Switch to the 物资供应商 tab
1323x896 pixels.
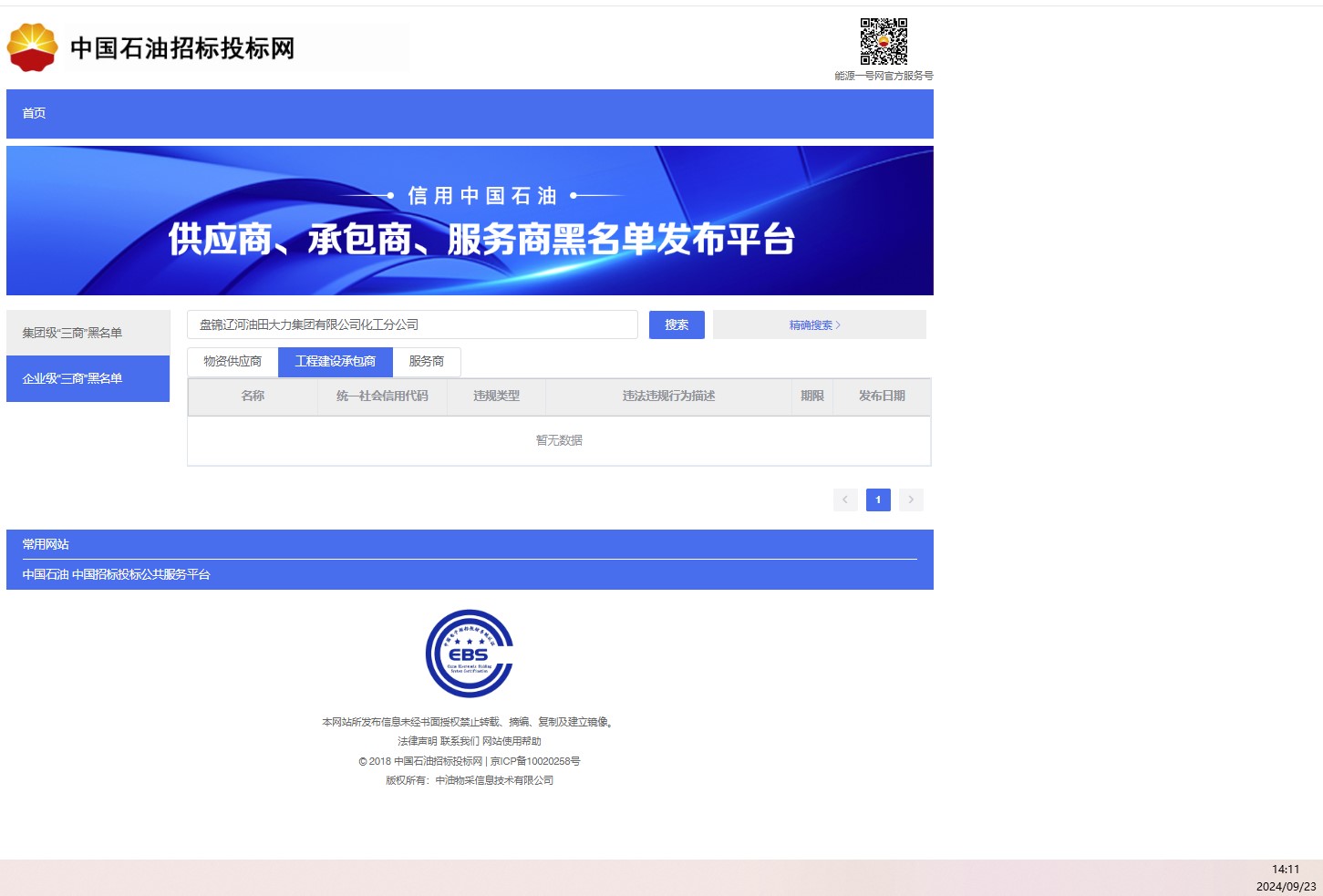(x=233, y=362)
